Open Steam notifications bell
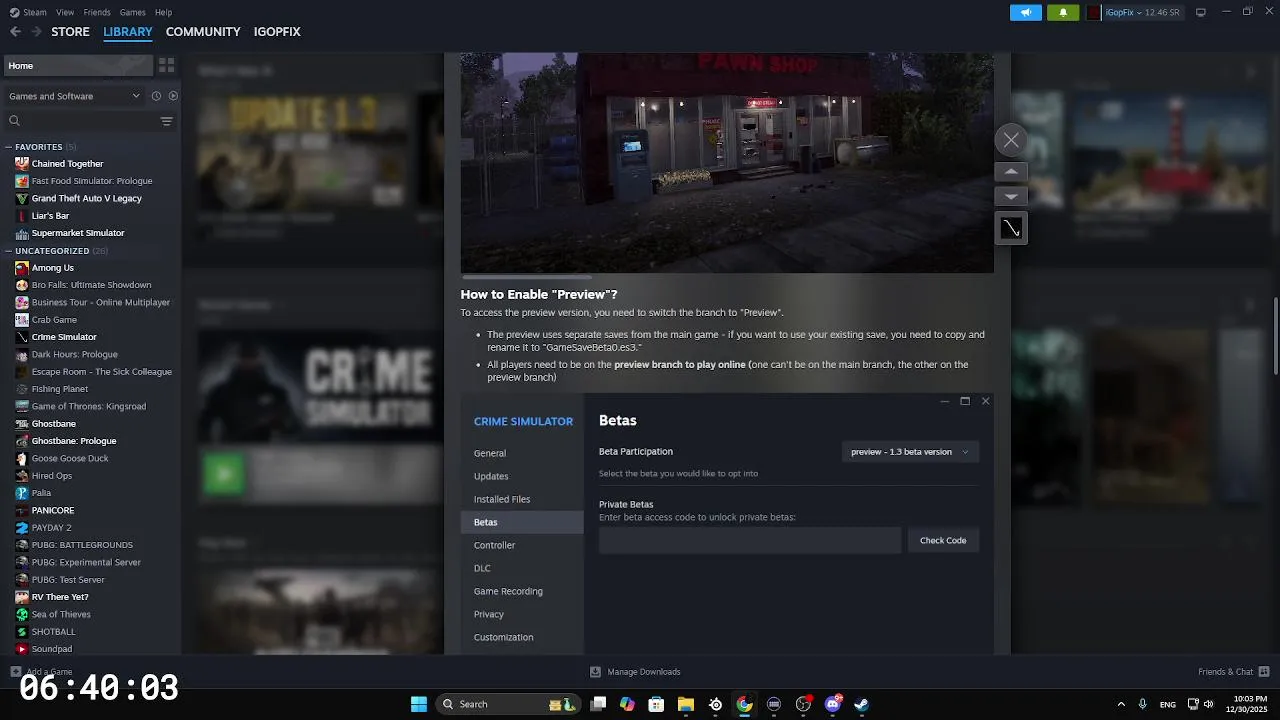 (1063, 12)
